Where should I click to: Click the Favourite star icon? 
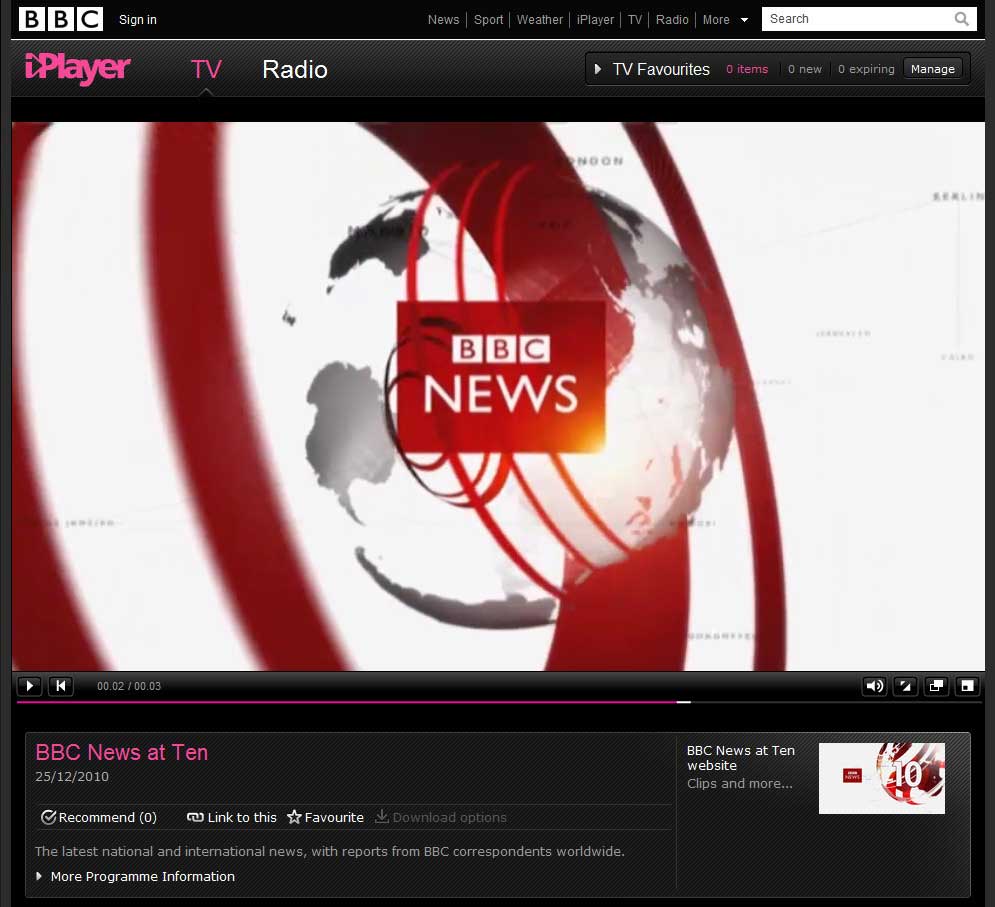(x=294, y=817)
